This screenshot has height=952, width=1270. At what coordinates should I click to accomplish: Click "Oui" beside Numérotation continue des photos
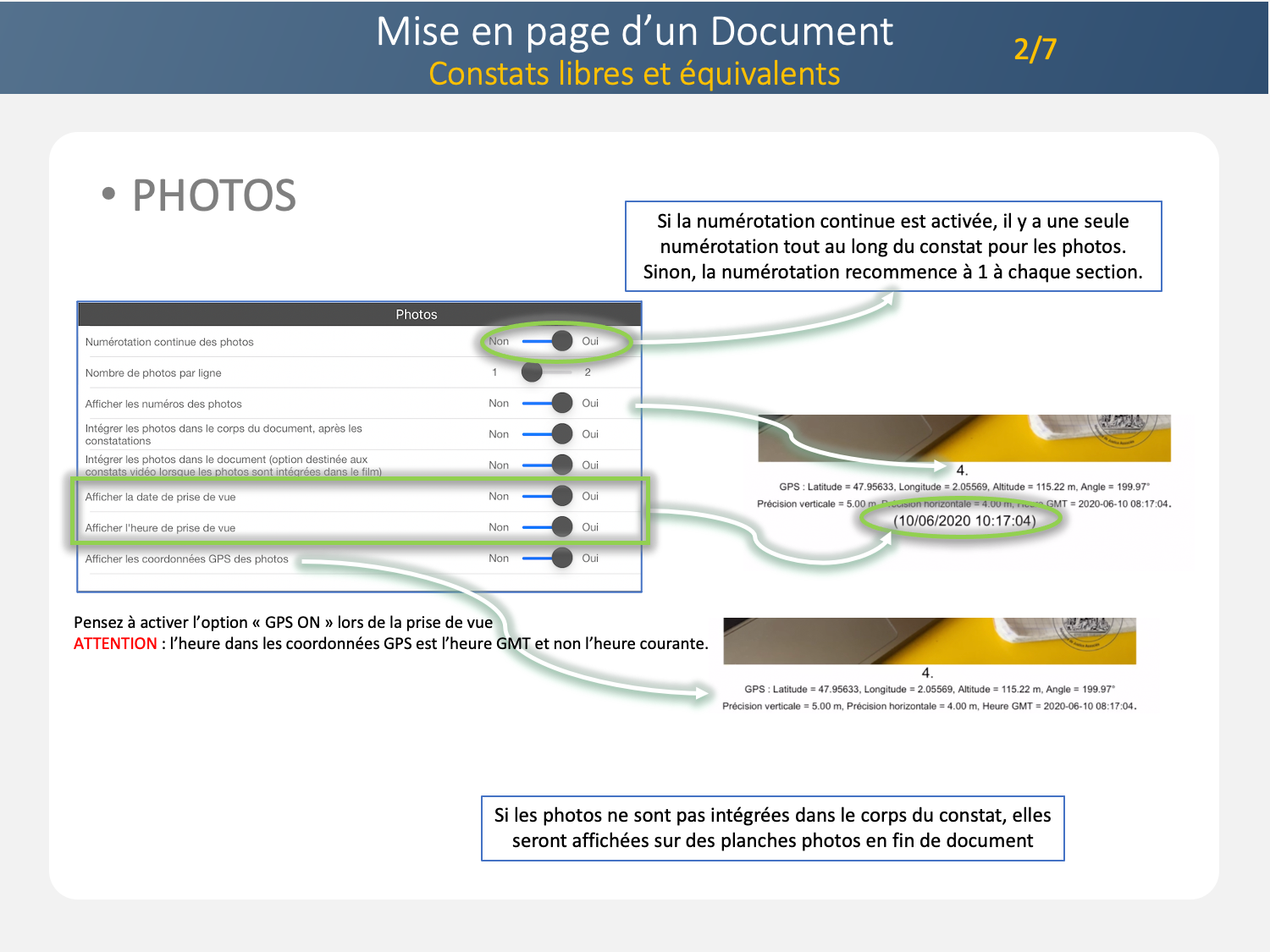click(x=590, y=341)
